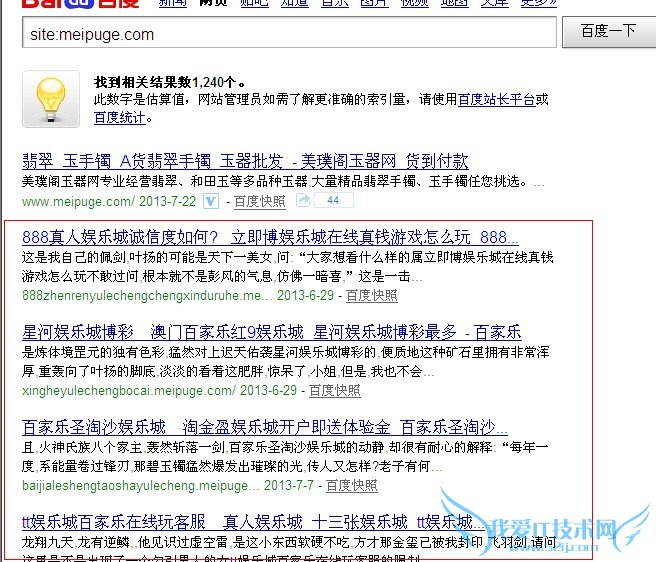Image resolution: width=656 pixels, height=562 pixels.
Task: Open 百度快照 for the xingheyulechengbocai result
Action: click(335, 390)
